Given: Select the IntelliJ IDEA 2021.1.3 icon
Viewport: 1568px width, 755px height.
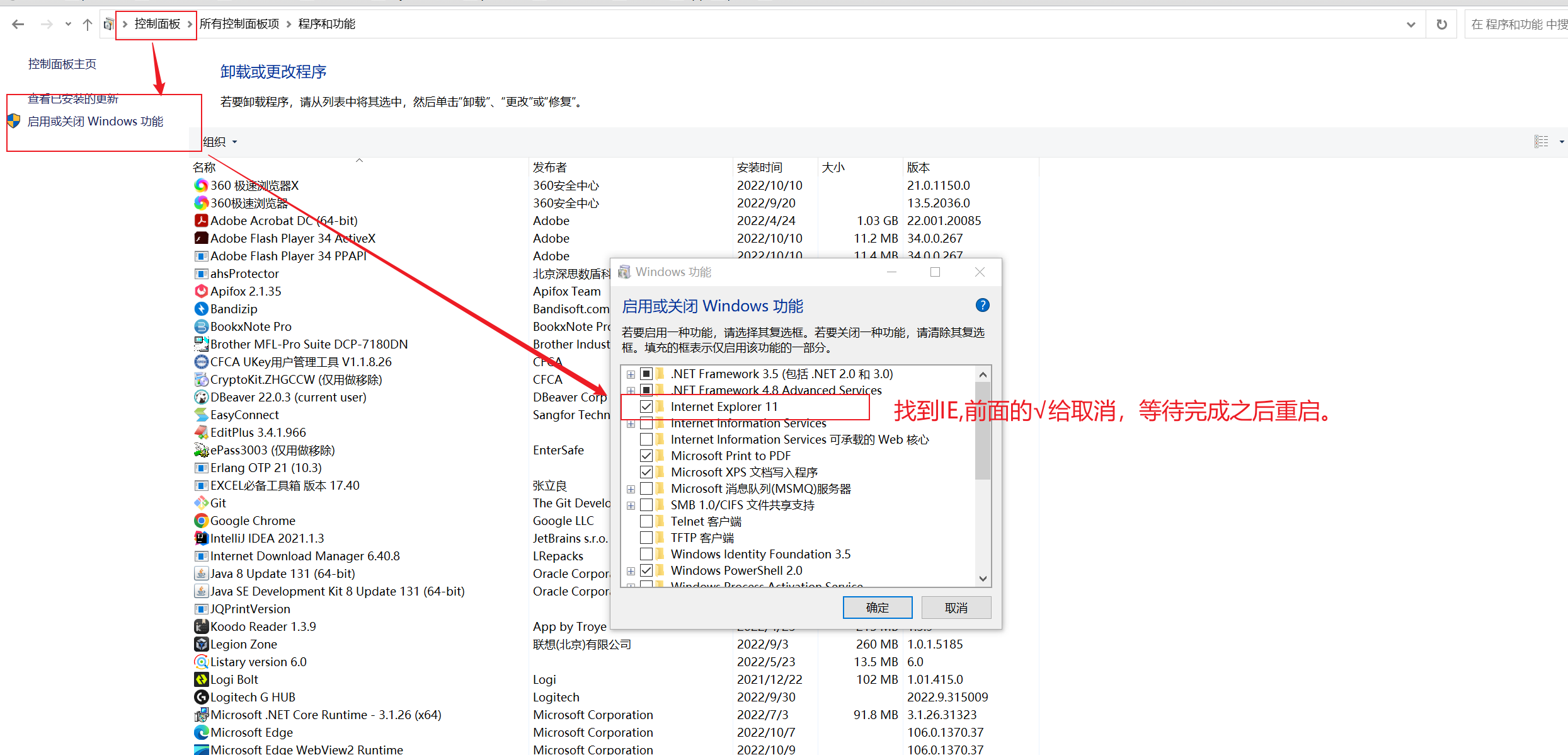Looking at the screenshot, I should coord(201,538).
